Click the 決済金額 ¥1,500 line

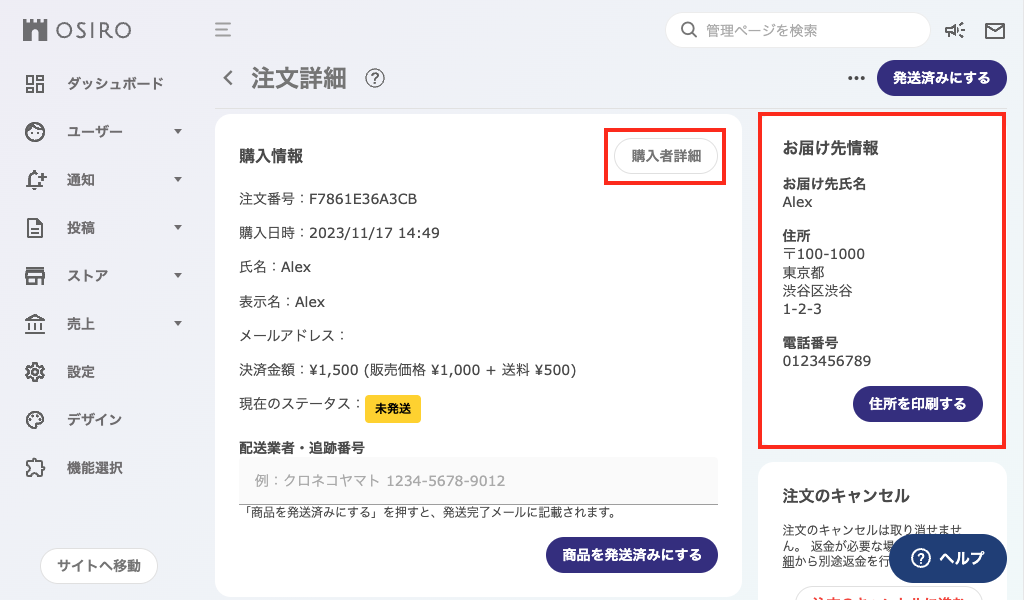click(x=408, y=370)
